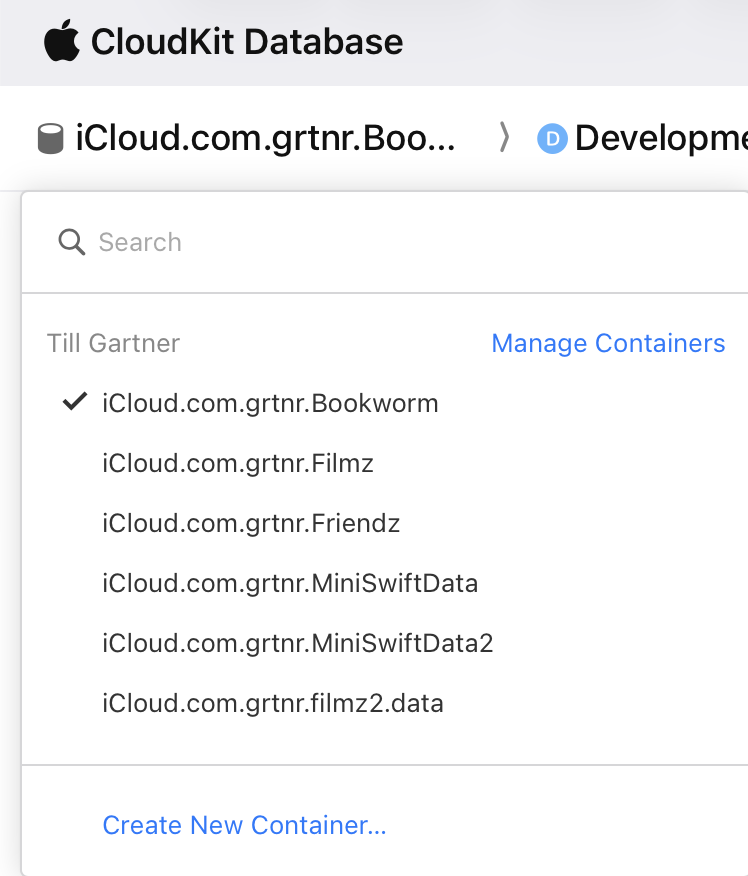Screen dimensions: 748x876
Task: Click the magnifying glass search icon
Action: (x=71, y=242)
